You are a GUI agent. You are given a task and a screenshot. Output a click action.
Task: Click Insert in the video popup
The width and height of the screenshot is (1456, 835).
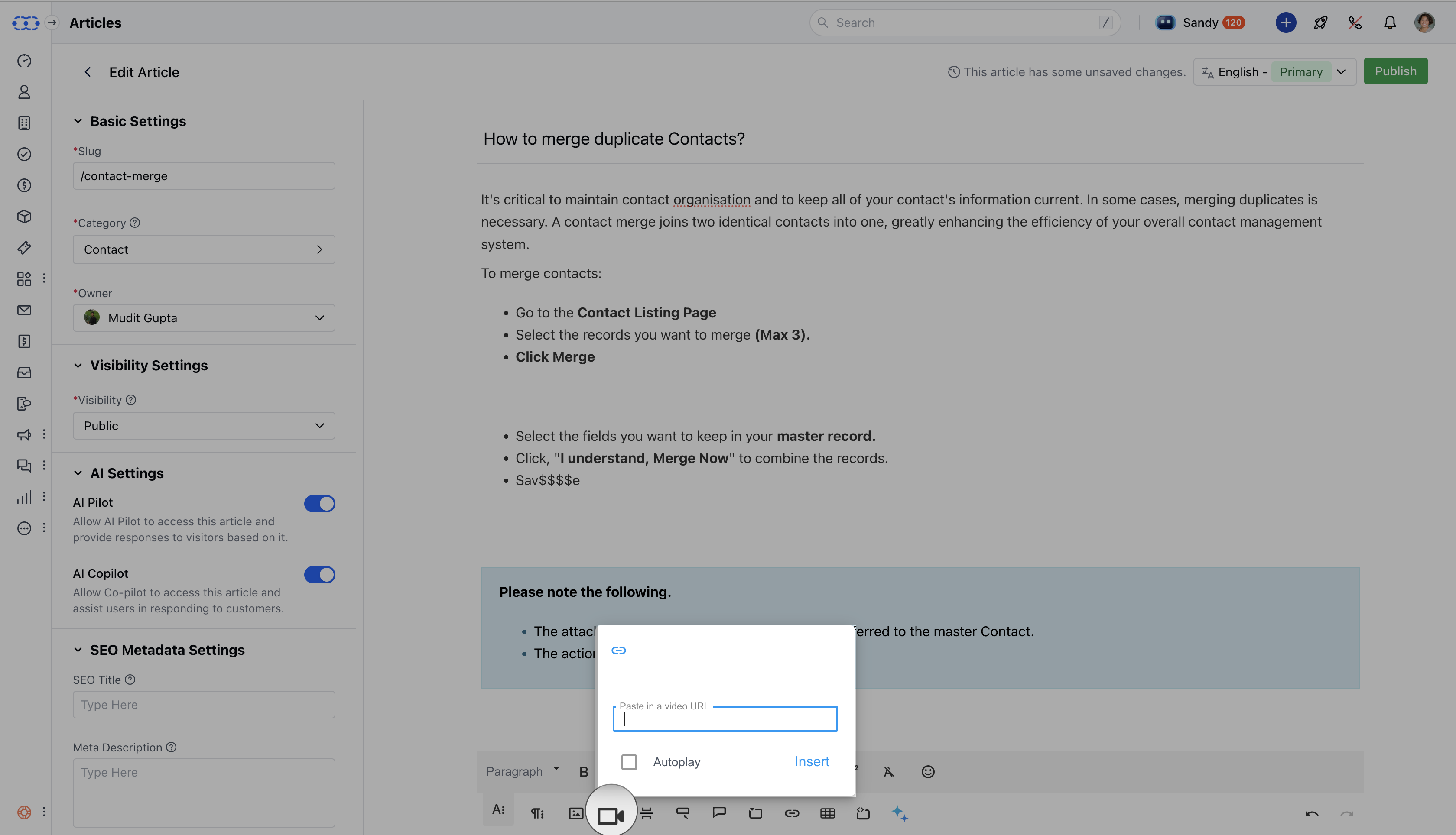(x=811, y=762)
